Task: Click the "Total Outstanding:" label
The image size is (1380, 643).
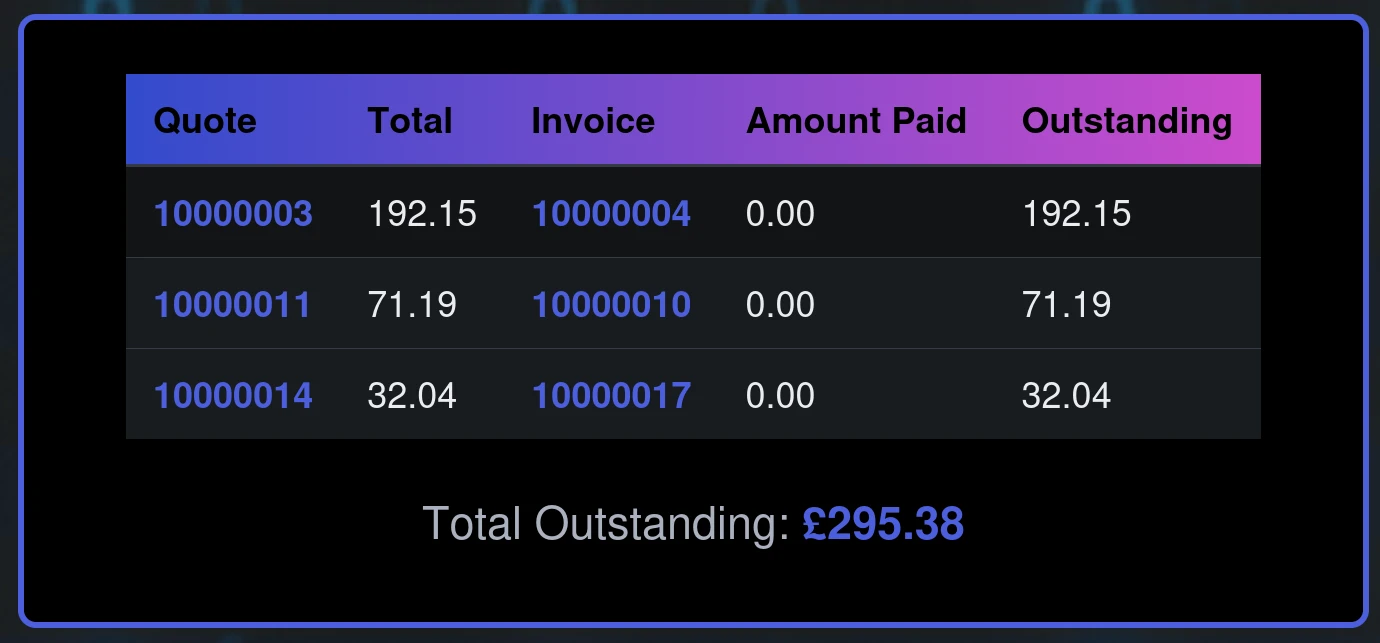Action: coord(607,524)
